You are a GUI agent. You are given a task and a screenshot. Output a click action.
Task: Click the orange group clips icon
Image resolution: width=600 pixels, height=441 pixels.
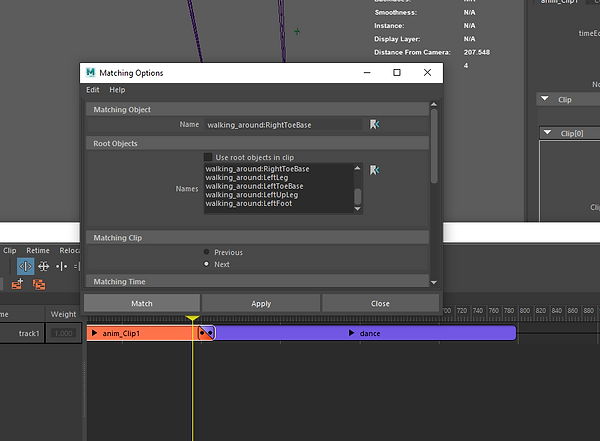point(39,284)
